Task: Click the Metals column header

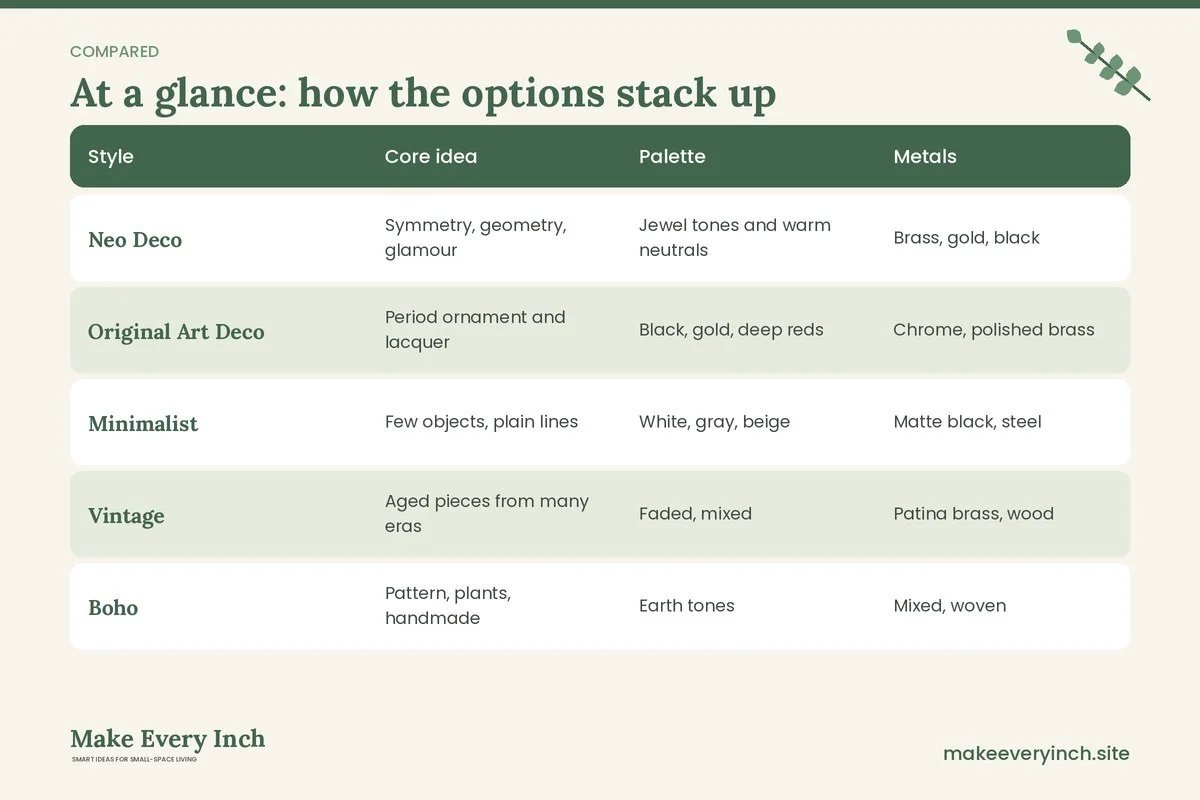Action: point(925,156)
